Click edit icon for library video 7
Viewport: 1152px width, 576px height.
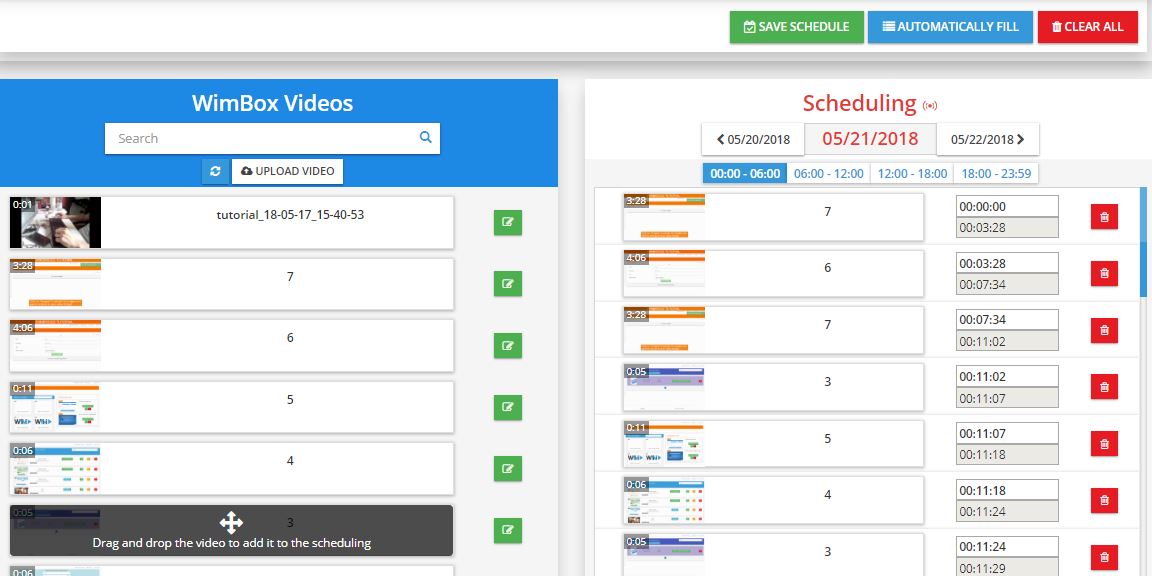click(x=508, y=284)
